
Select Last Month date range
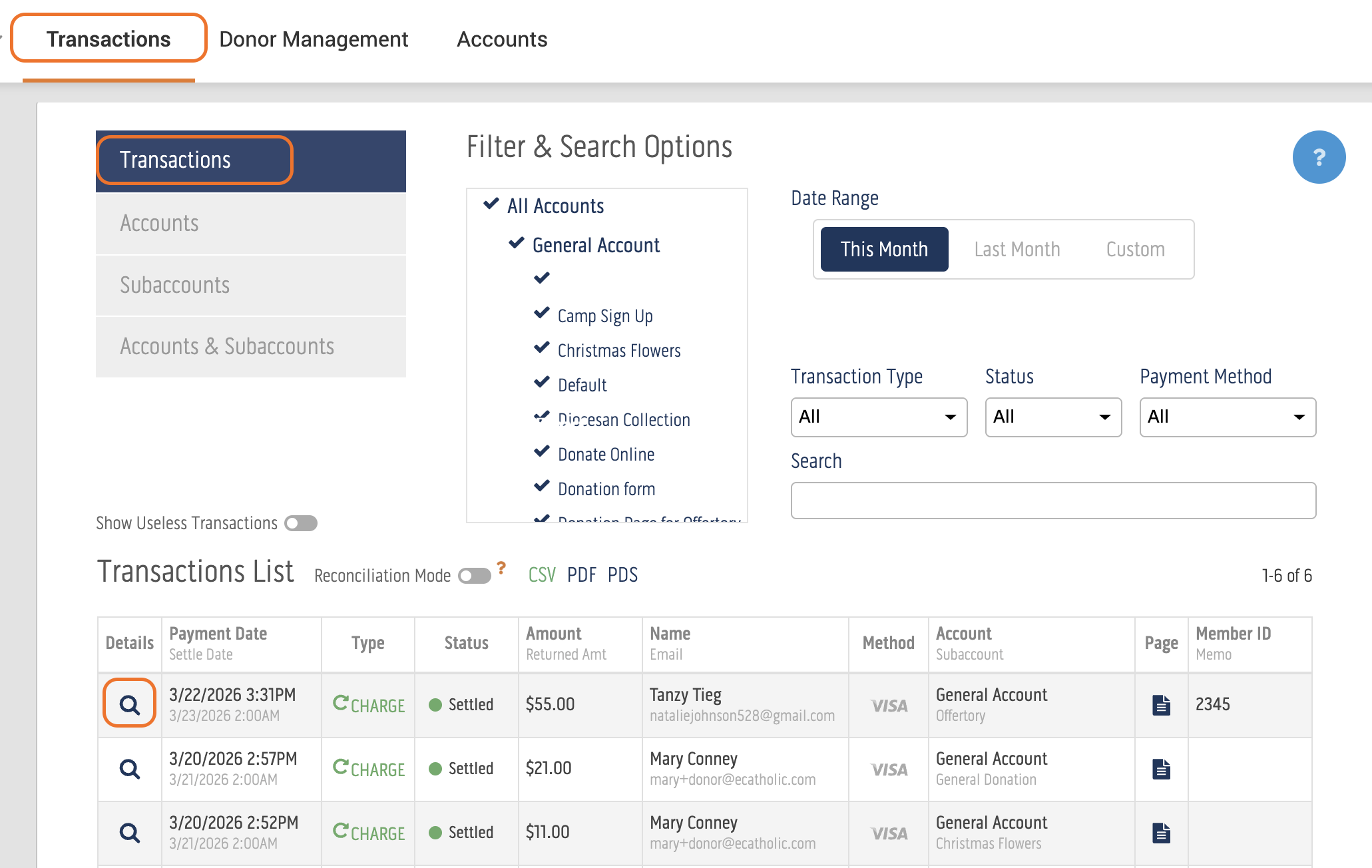pos(1017,250)
